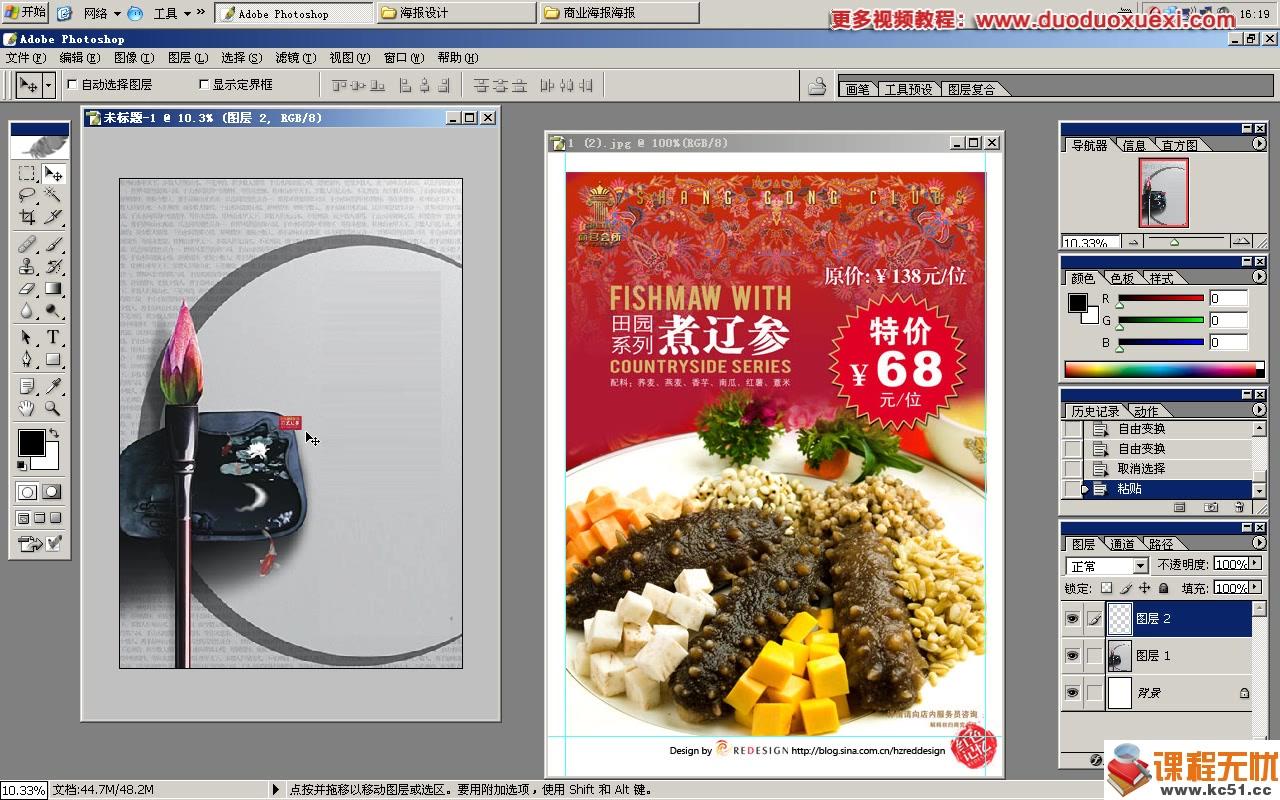Image resolution: width=1280 pixels, height=800 pixels.
Task: Select the Dodge tool
Action: click(53, 310)
